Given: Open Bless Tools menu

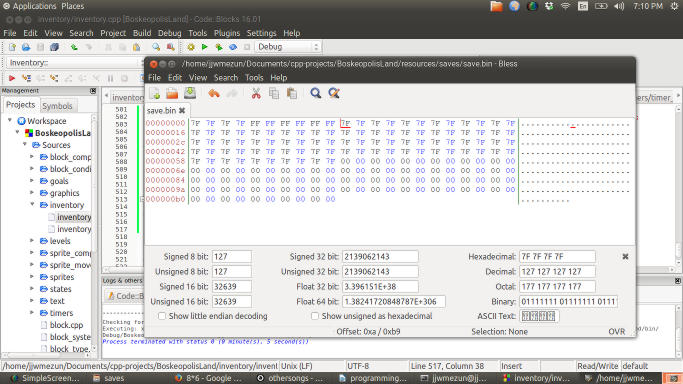Looking at the screenshot, I should (x=254, y=78).
